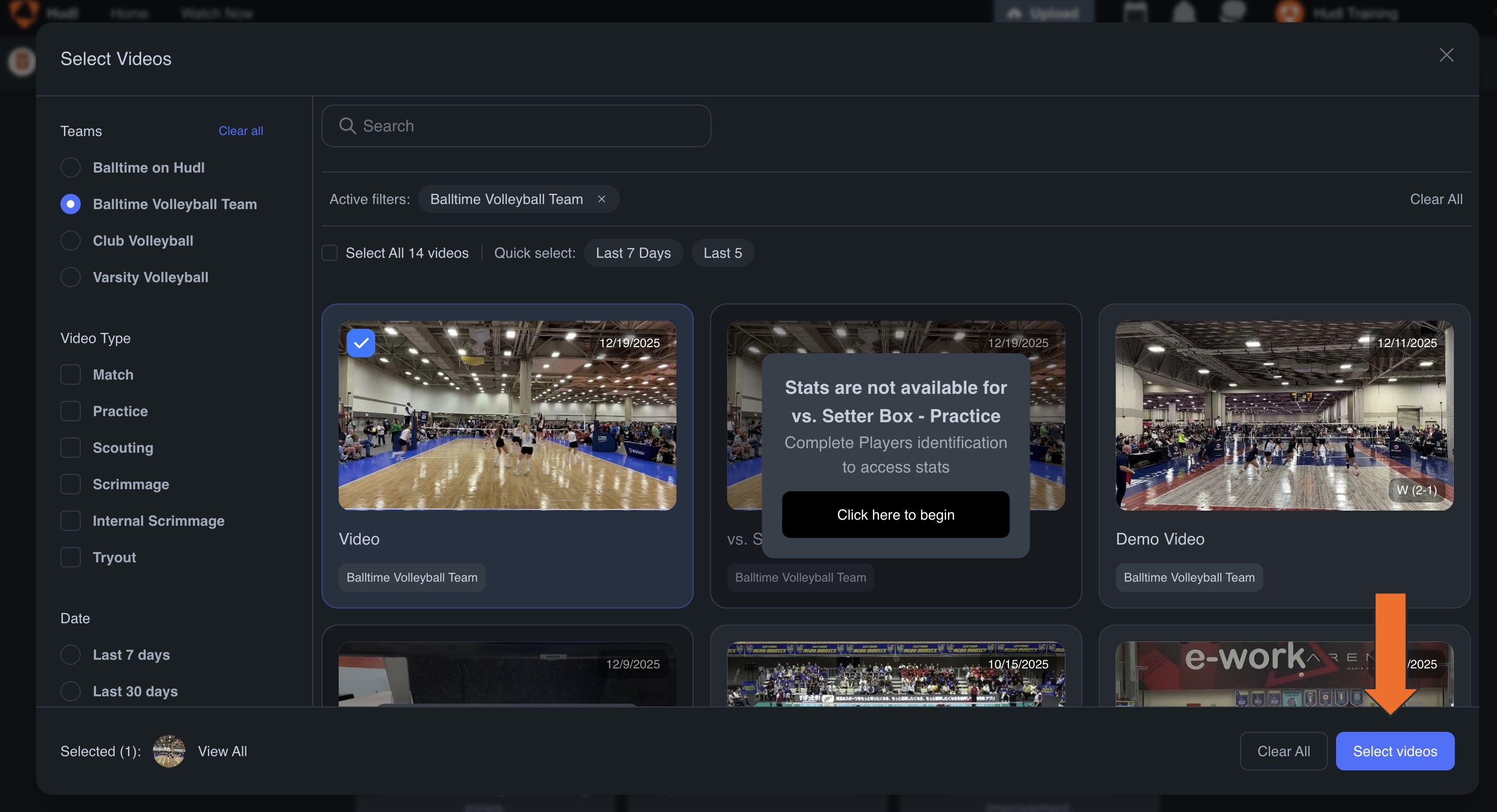Click the Demo Video title
This screenshot has height=812, width=1497.
(x=1160, y=539)
